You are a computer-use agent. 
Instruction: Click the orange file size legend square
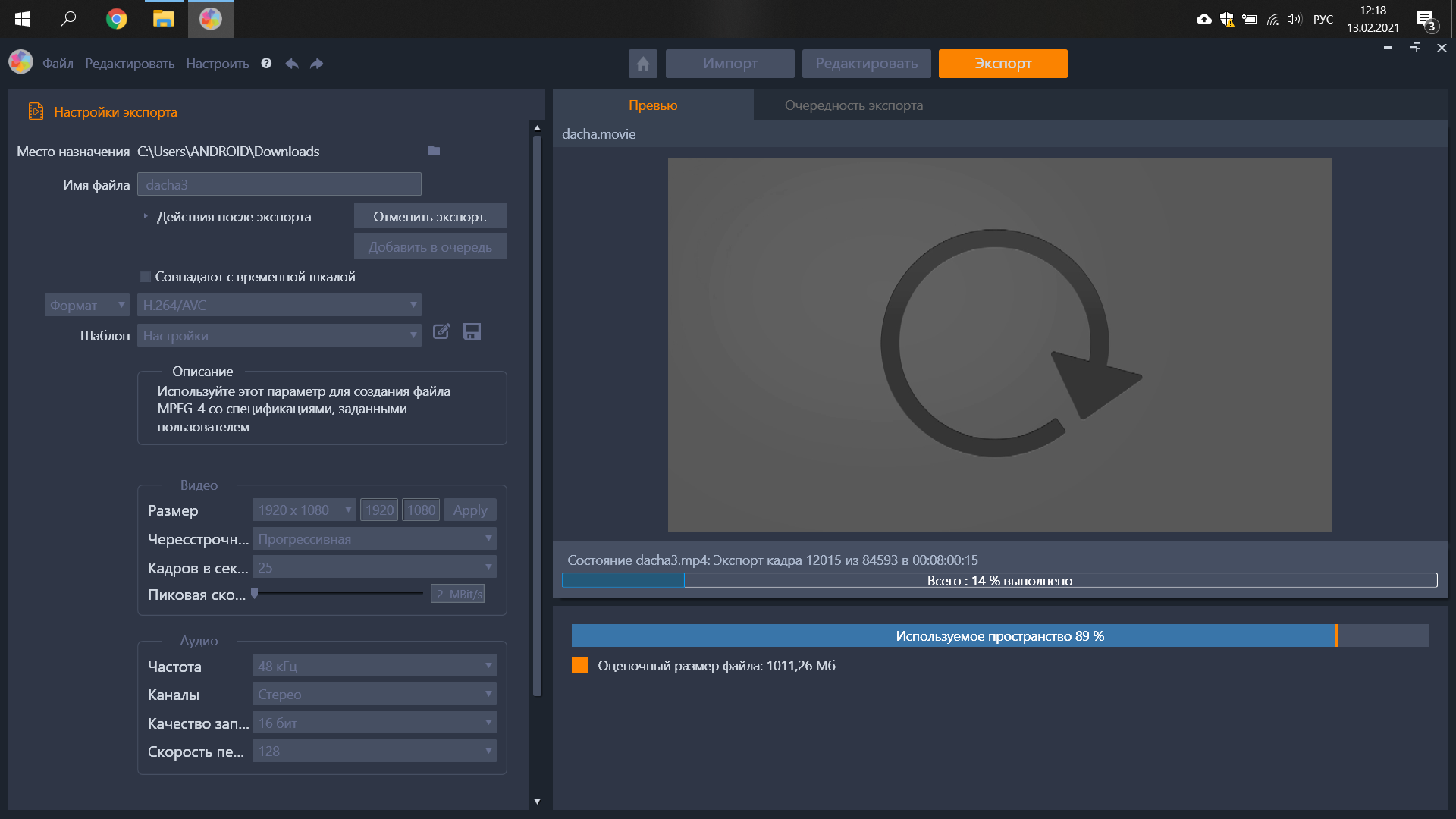[580, 665]
